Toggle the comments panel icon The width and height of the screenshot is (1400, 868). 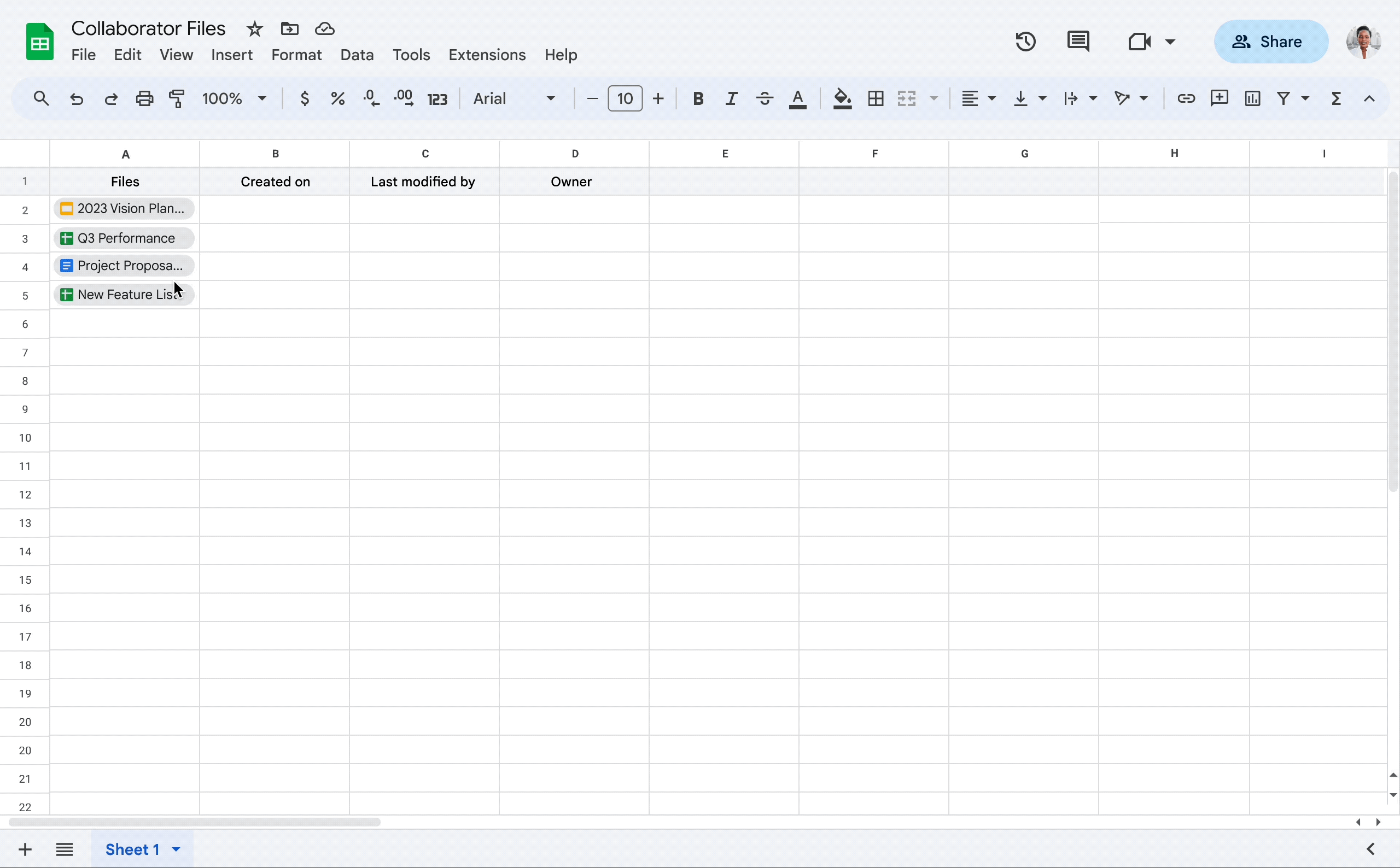pos(1079,42)
